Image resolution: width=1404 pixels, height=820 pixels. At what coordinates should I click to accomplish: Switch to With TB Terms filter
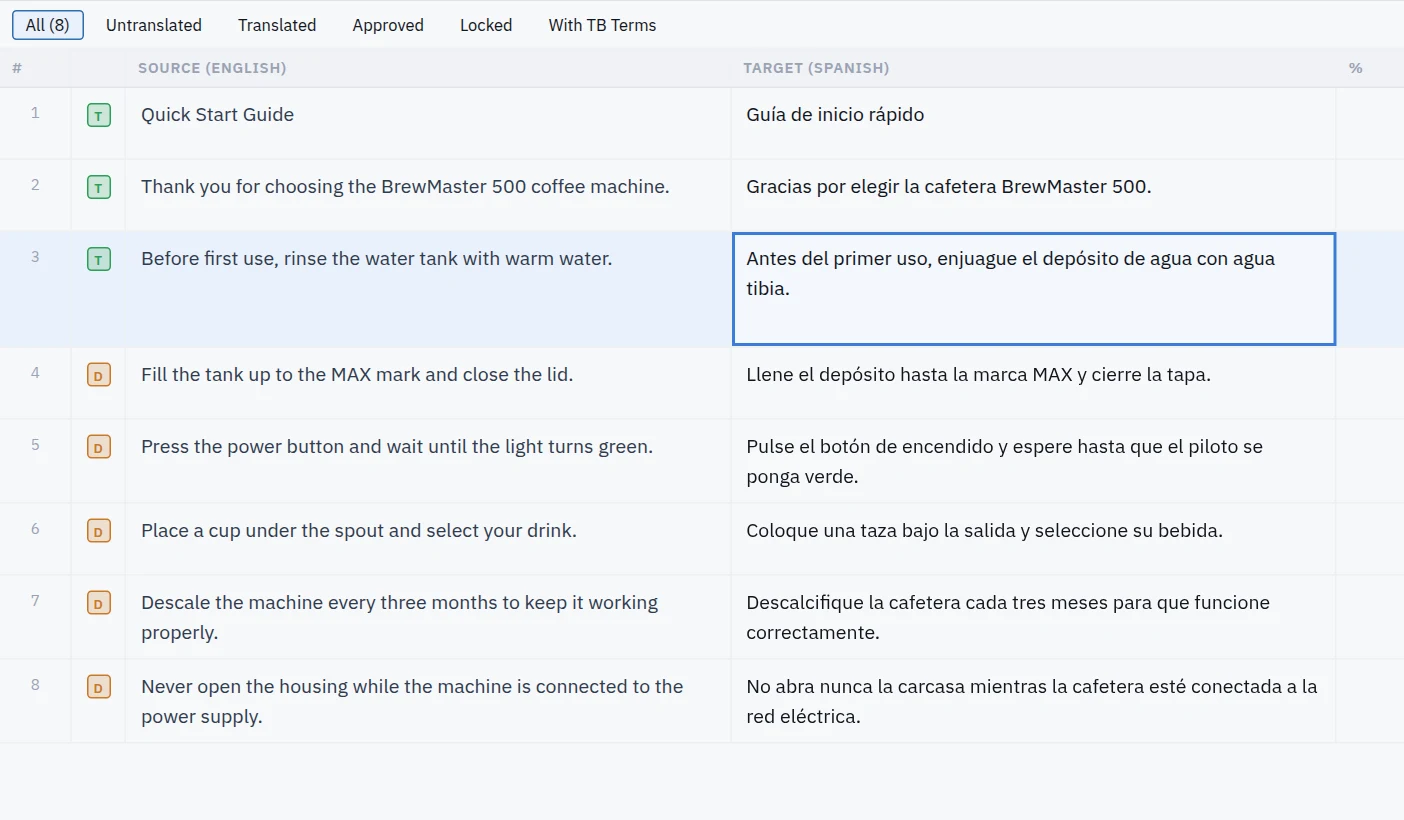[x=602, y=25]
